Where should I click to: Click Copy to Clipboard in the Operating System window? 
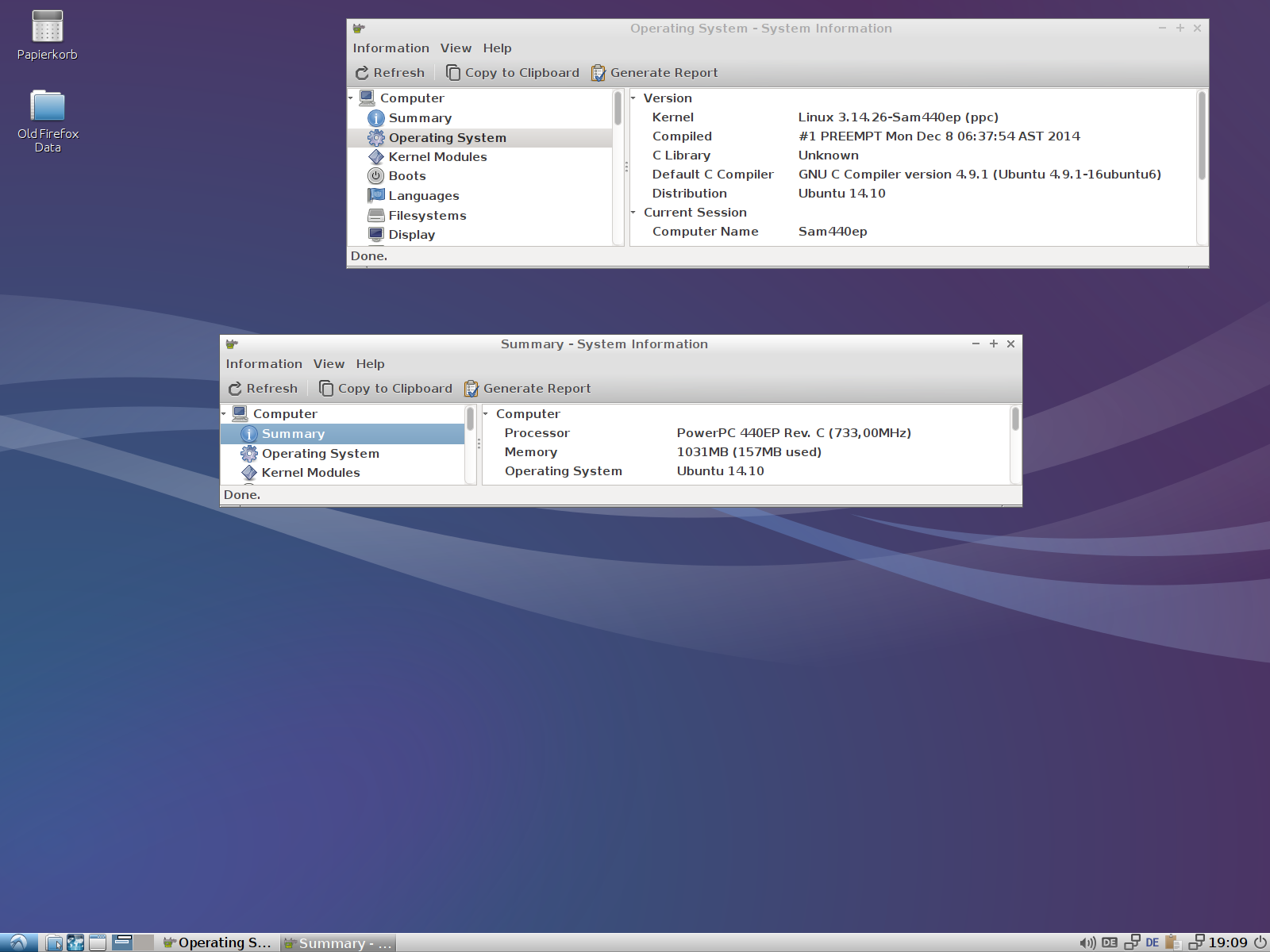pos(513,73)
